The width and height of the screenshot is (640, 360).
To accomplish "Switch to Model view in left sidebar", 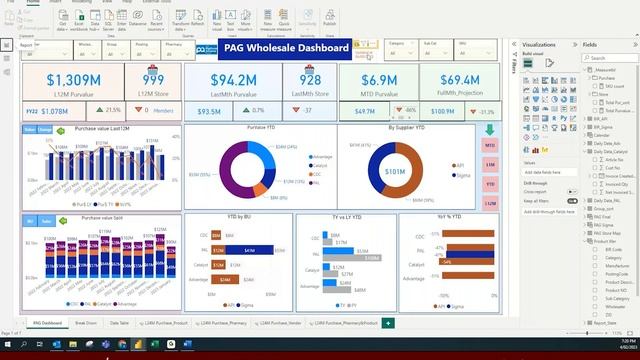I will click(x=7, y=72).
